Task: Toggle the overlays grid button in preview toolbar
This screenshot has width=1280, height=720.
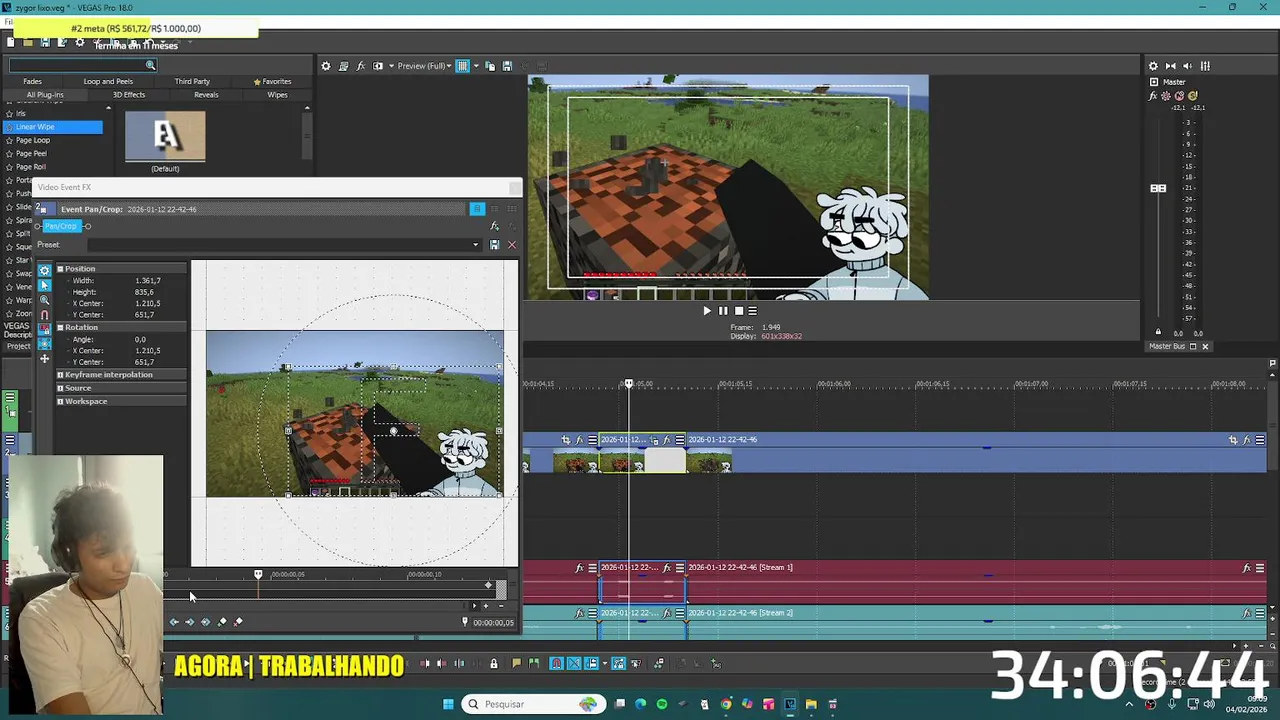Action: 462,66
